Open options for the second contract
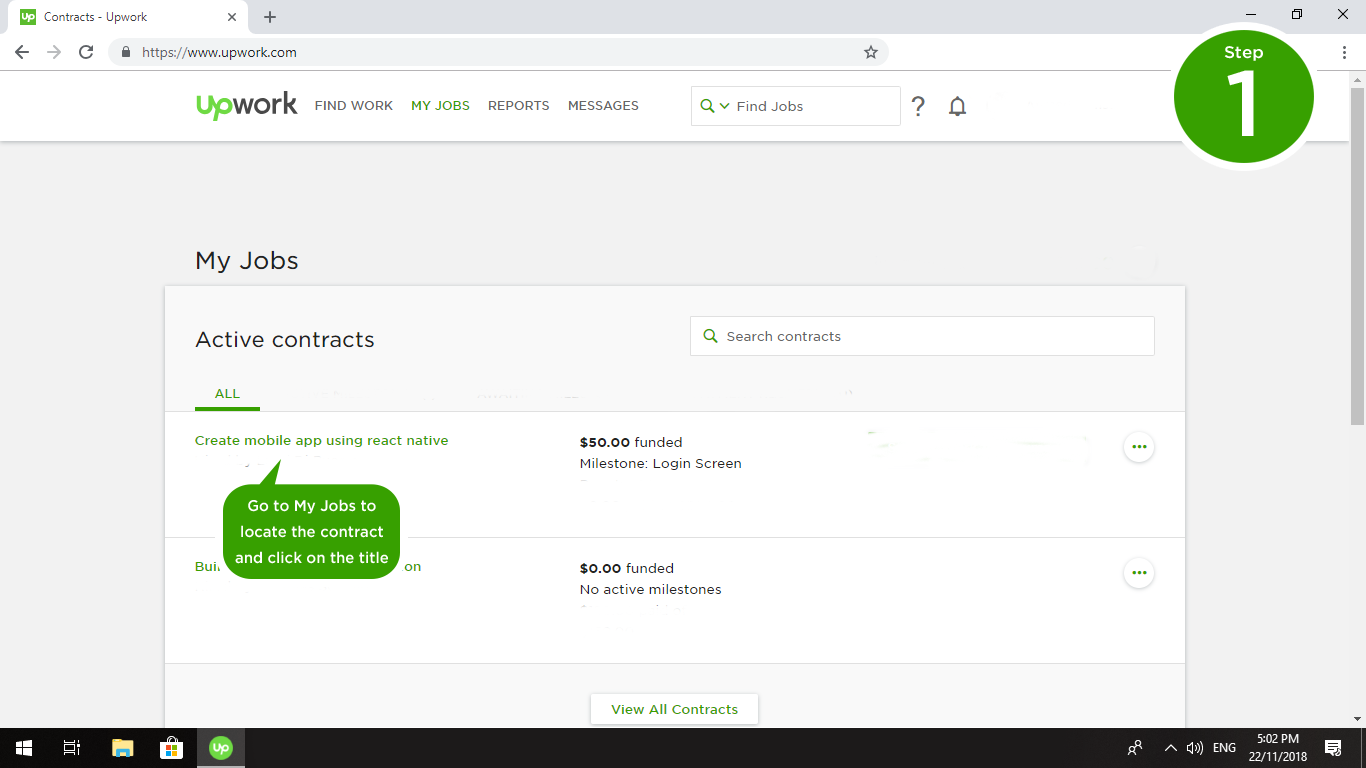 pos(1139,573)
